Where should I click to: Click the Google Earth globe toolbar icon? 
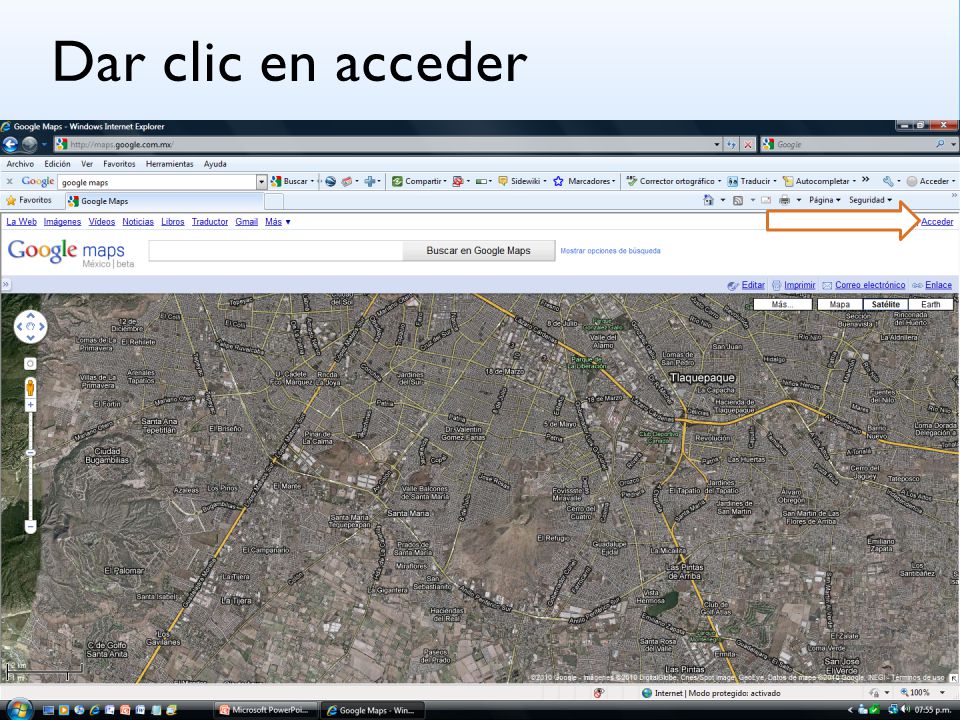point(331,181)
